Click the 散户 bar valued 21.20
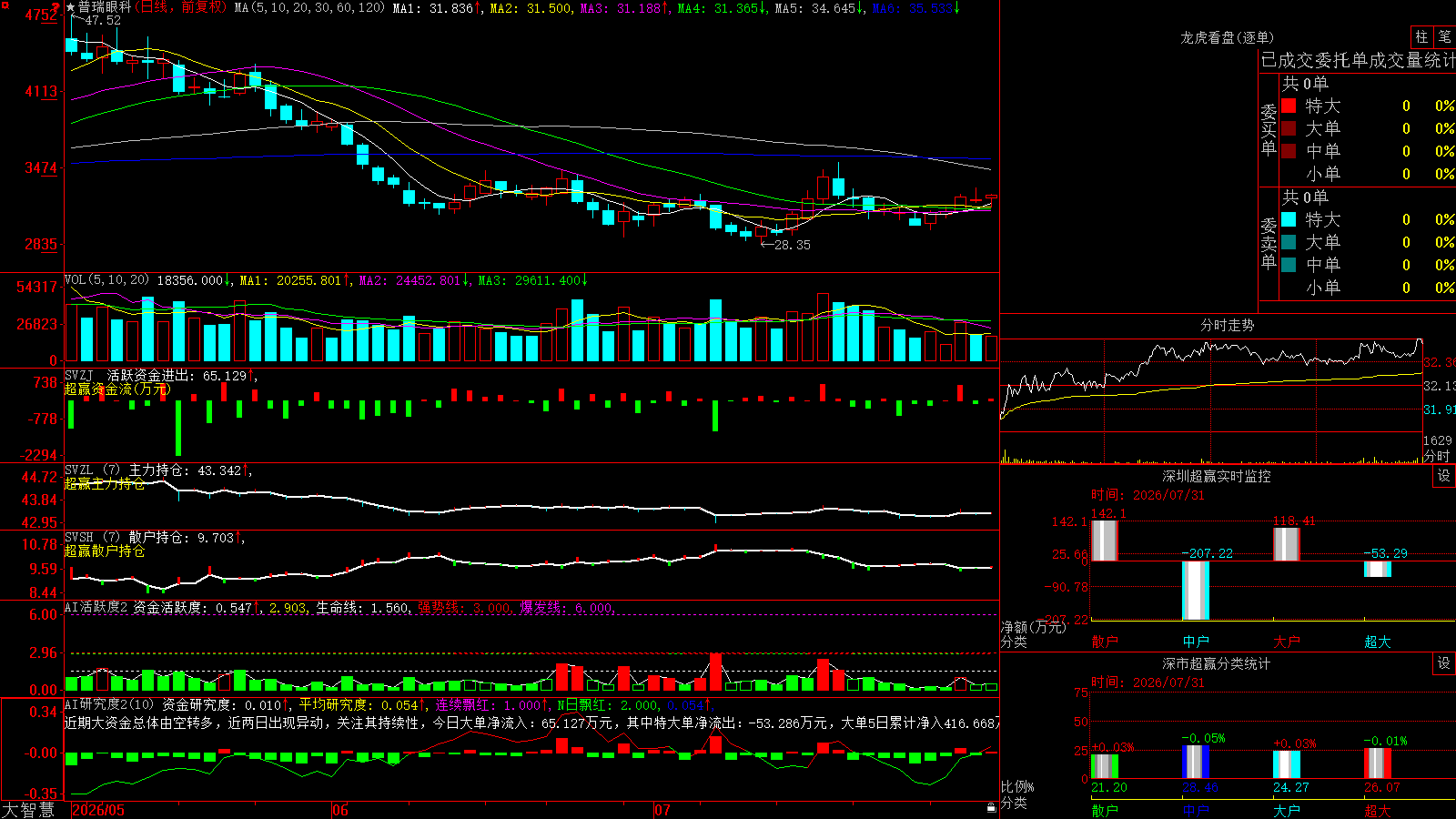The width and height of the screenshot is (1456, 819). [x=1104, y=766]
